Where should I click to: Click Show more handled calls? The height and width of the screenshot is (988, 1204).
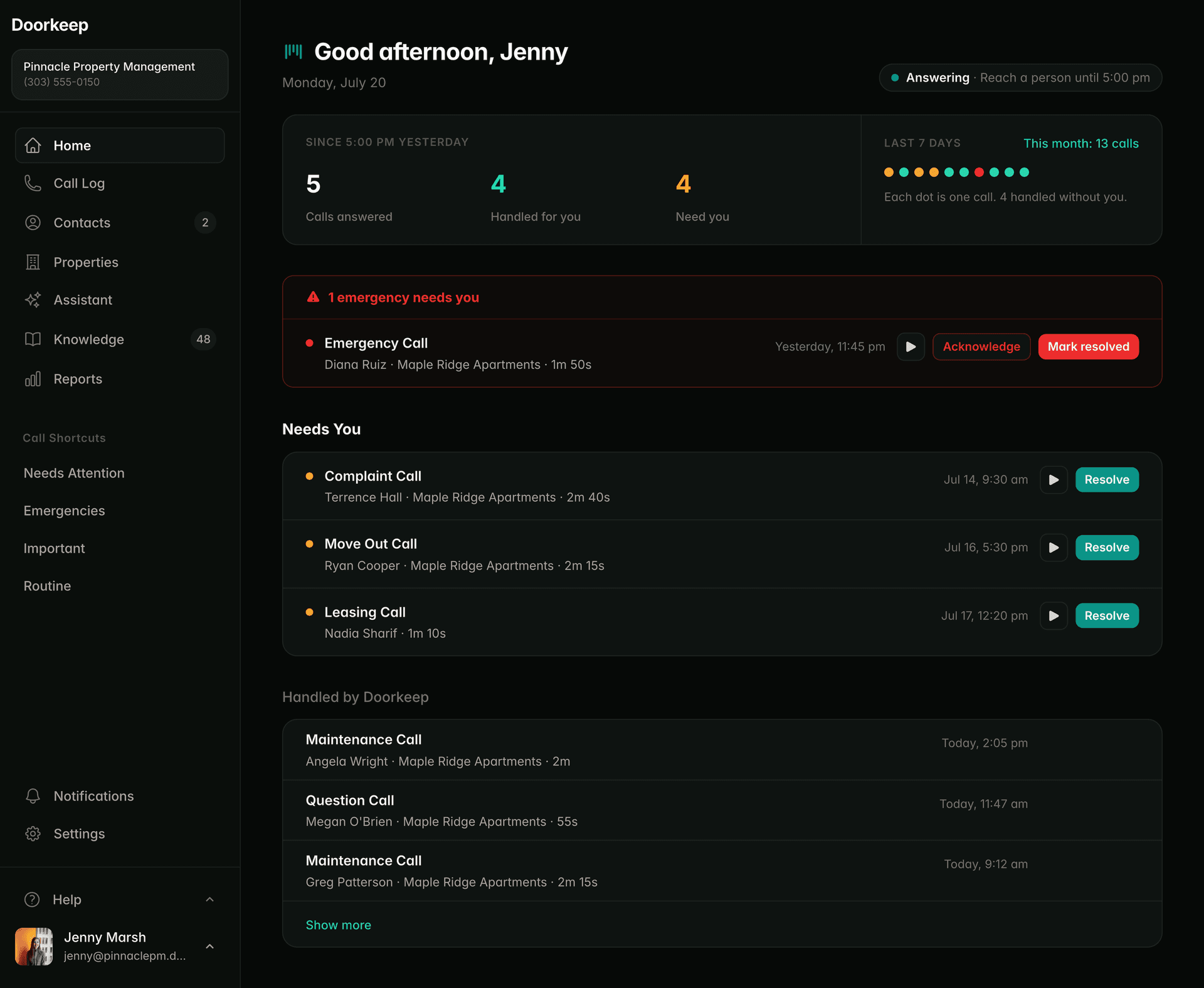click(338, 925)
